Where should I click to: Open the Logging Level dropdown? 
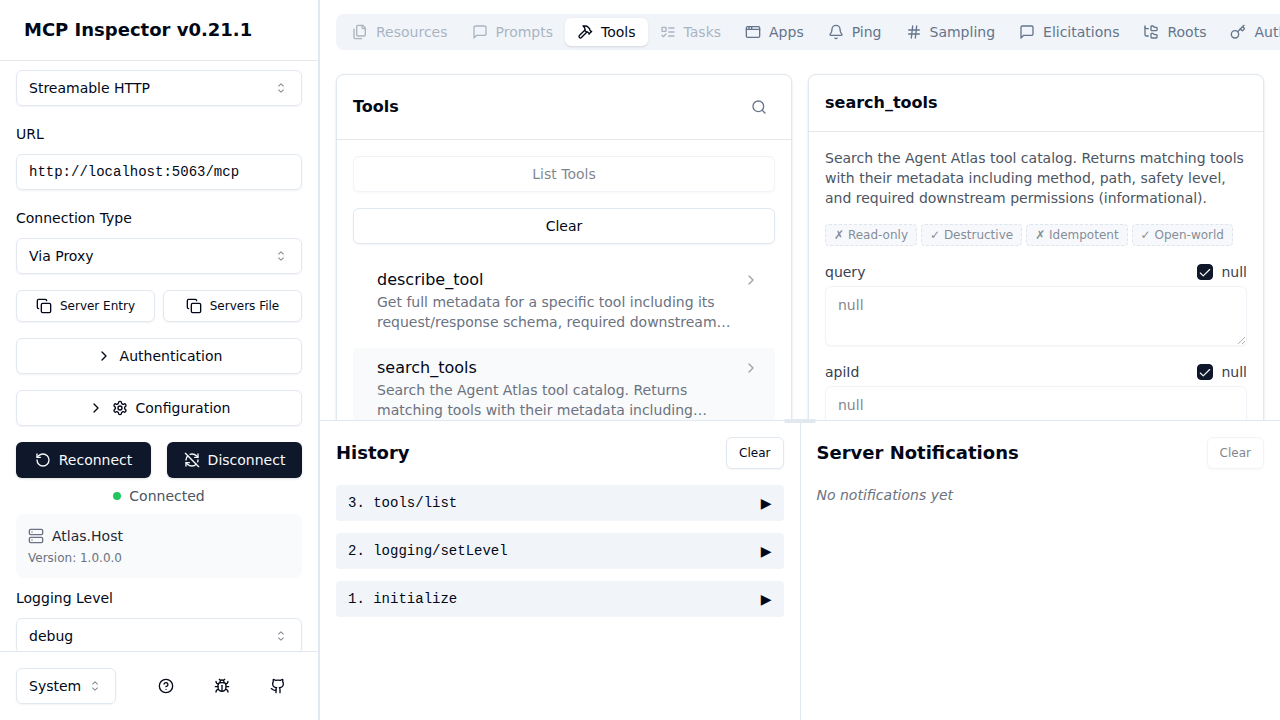click(158, 635)
